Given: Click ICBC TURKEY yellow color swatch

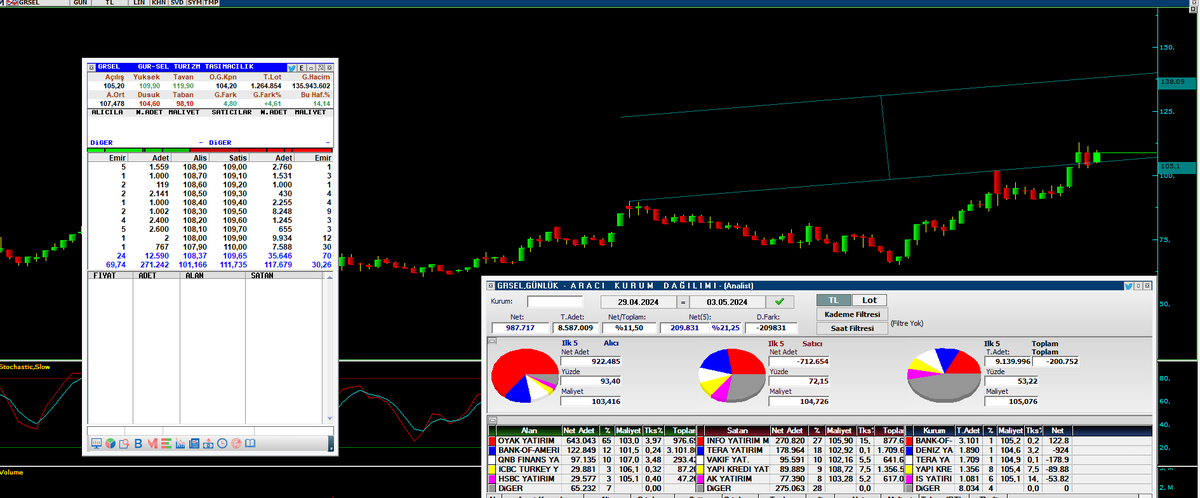Looking at the screenshot, I should [492, 469].
